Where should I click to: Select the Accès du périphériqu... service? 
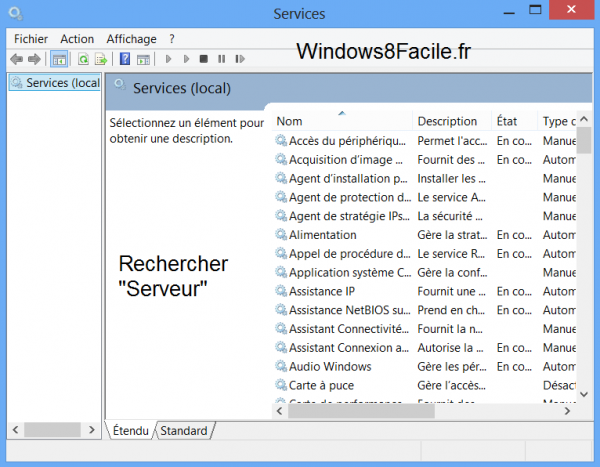pyautogui.click(x=347, y=140)
